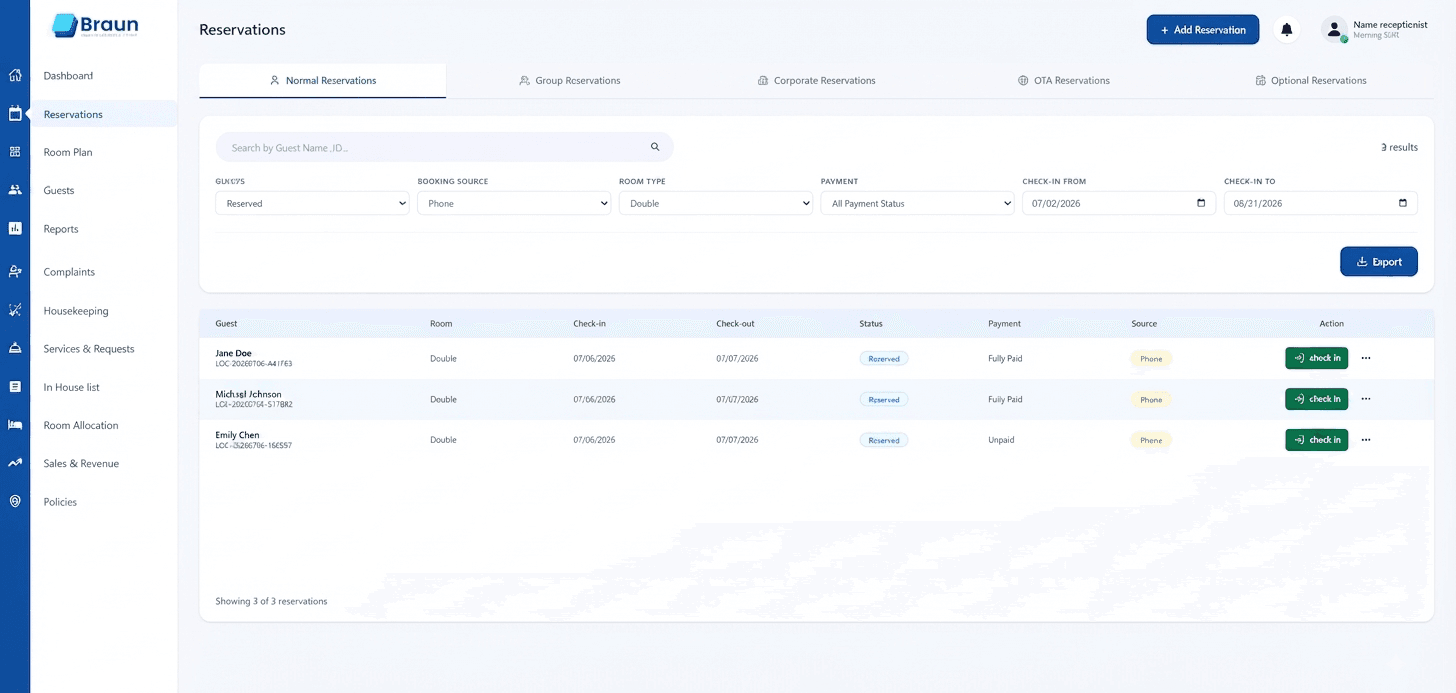This screenshot has width=1456, height=693.
Task: Expand the All Payment Status dropdown
Action: 918,203
